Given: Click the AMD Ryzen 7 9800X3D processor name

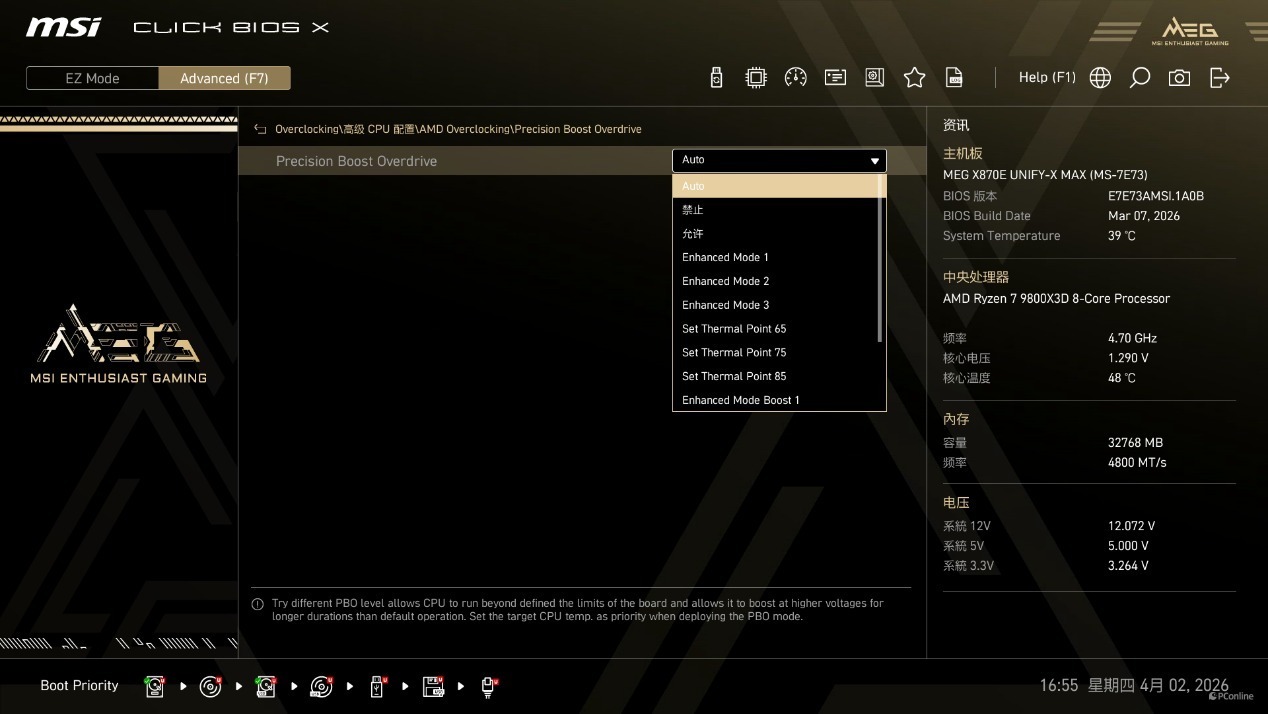Looking at the screenshot, I should click(x=1056, y=299).
